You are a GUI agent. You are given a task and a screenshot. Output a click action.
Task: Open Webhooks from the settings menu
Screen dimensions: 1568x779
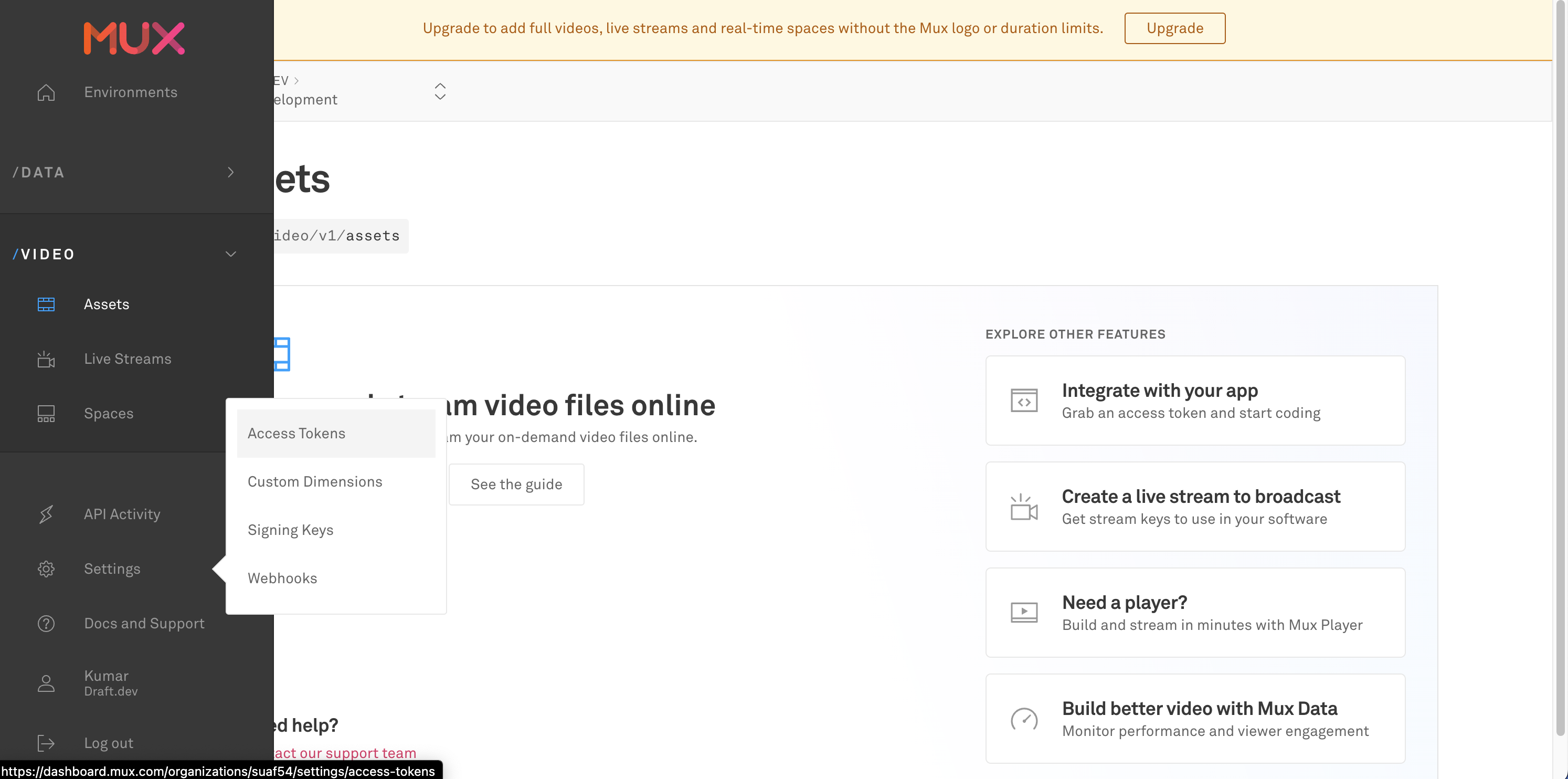click(282, 578)
